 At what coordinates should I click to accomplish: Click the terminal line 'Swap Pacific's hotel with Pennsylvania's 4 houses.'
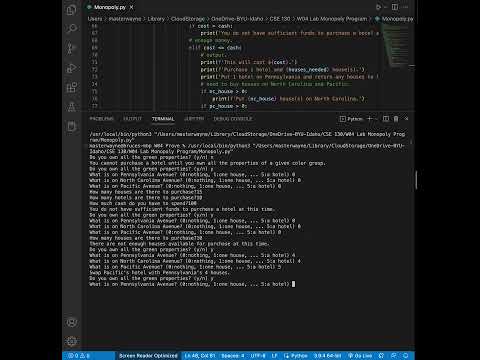(159, 273)
